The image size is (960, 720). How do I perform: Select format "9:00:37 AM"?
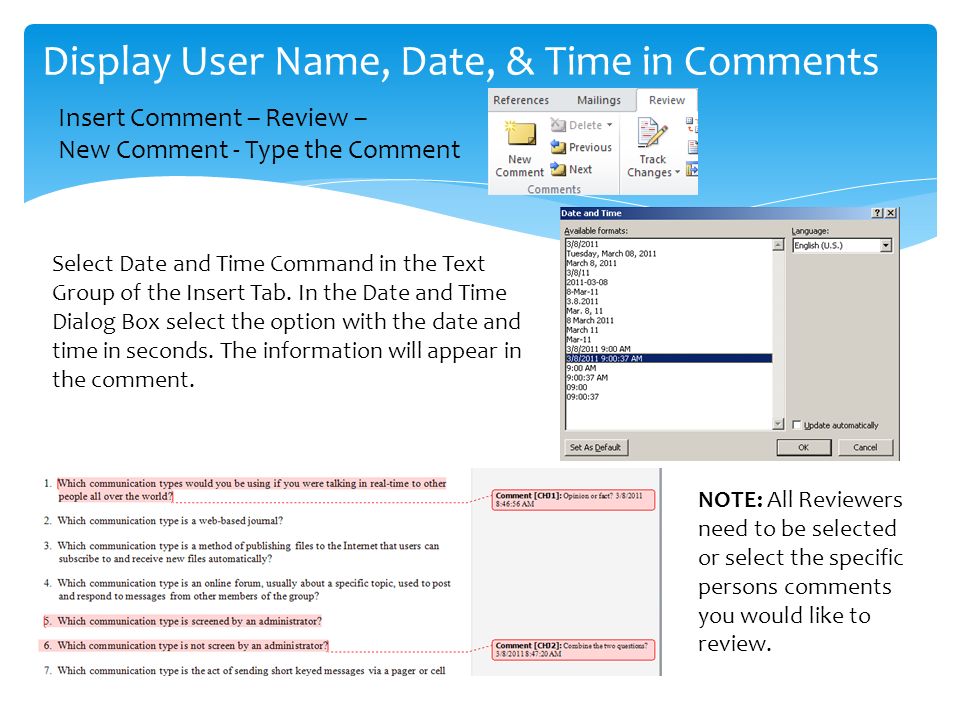coord(669,378)
